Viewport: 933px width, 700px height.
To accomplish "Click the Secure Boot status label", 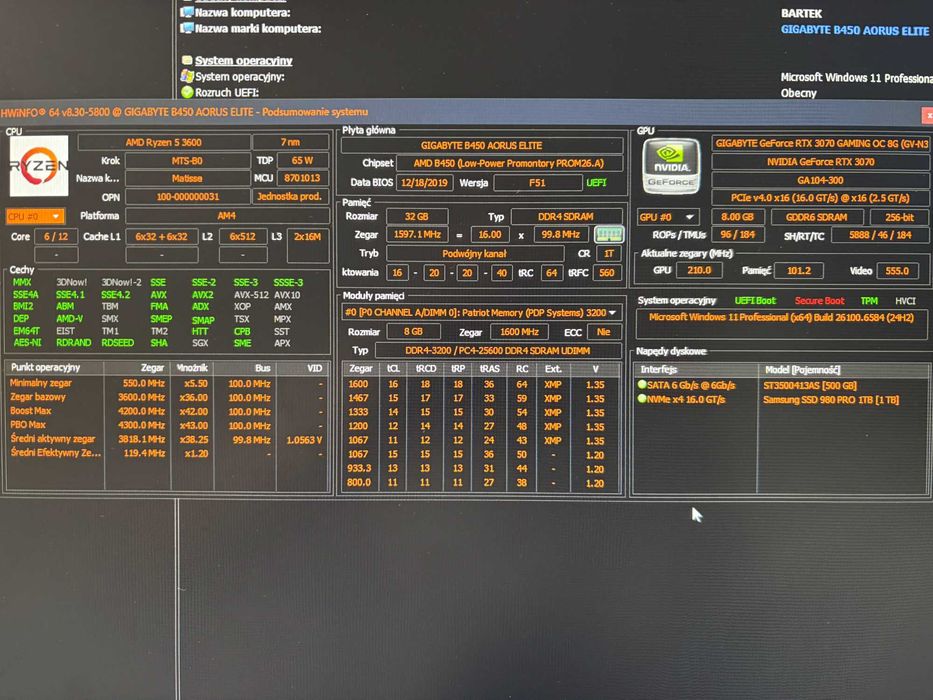I will coord(819,301).
